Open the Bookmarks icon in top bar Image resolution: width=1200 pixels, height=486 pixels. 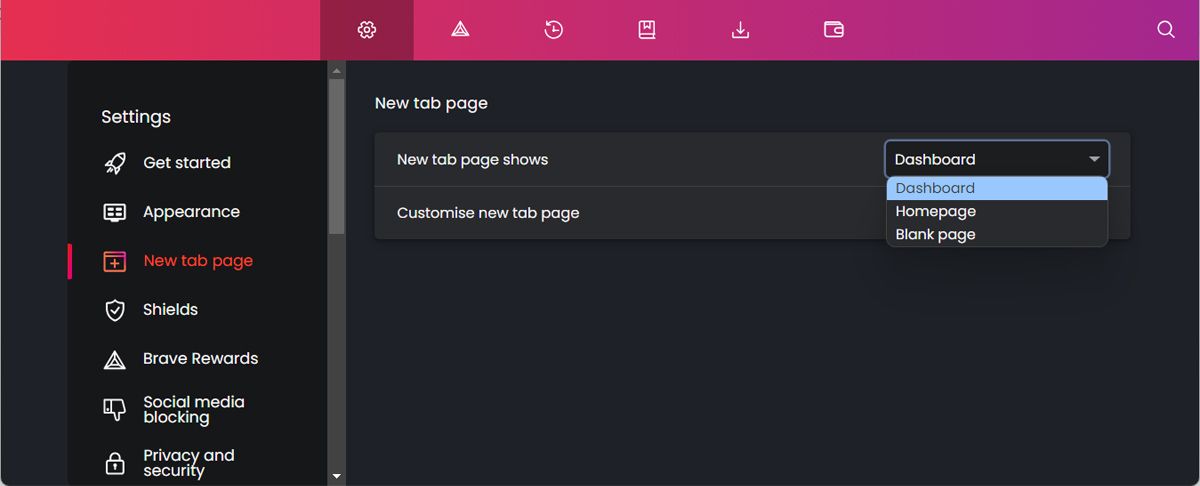coord(647,30)
